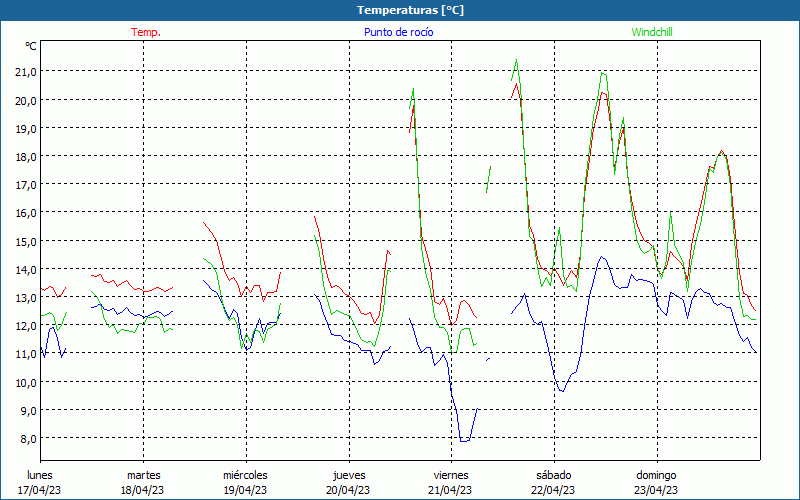Click the '18/04/23' date label
Screen dimensions: 800x500
click(x=142, y=490)
